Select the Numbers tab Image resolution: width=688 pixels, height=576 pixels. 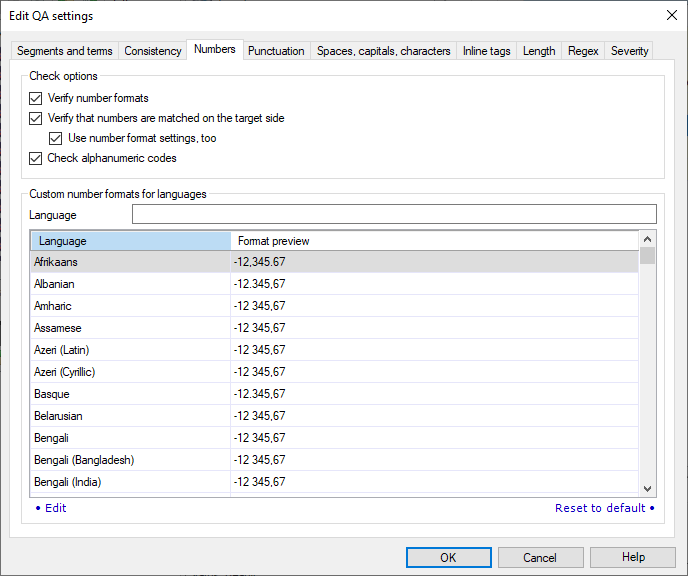tap(215, 49)
